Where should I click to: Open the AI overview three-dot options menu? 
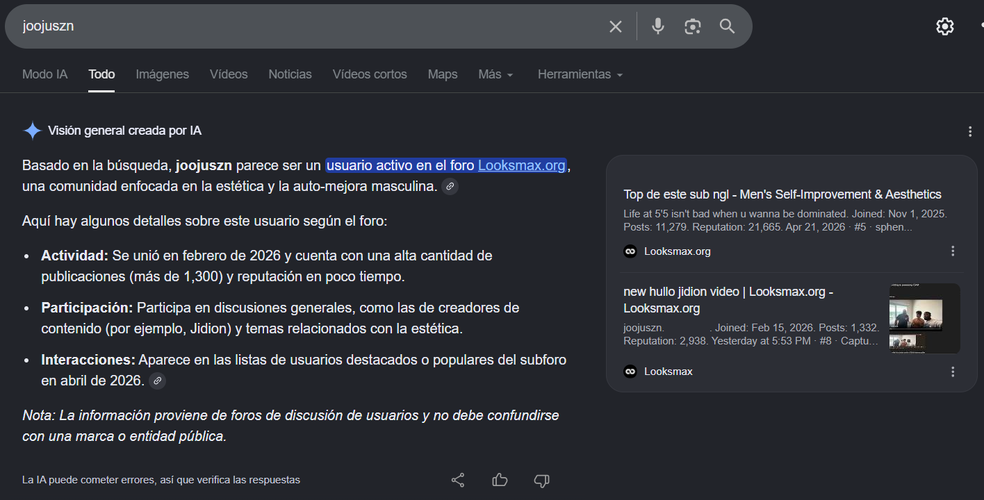(970, 131)
